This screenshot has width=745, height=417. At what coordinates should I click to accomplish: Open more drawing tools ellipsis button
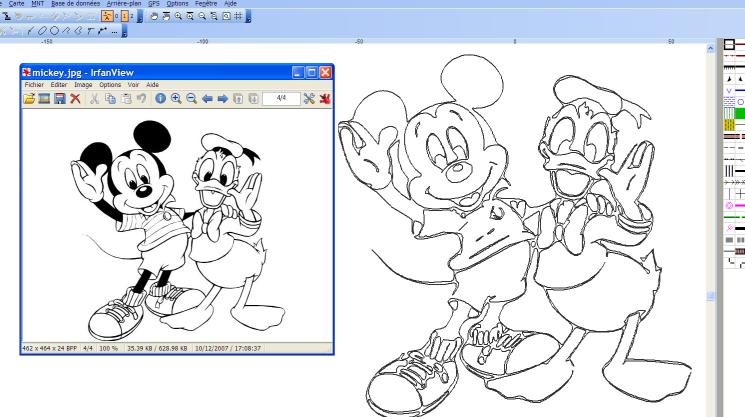(x=114, y=32)
